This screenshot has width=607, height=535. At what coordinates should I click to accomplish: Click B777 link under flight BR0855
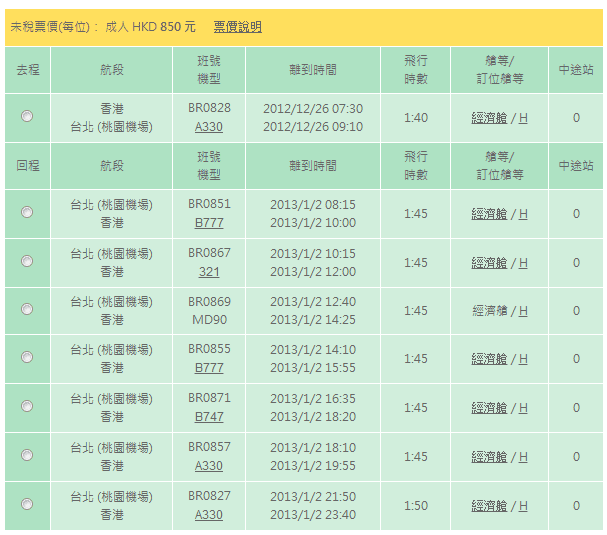point(209,368)
